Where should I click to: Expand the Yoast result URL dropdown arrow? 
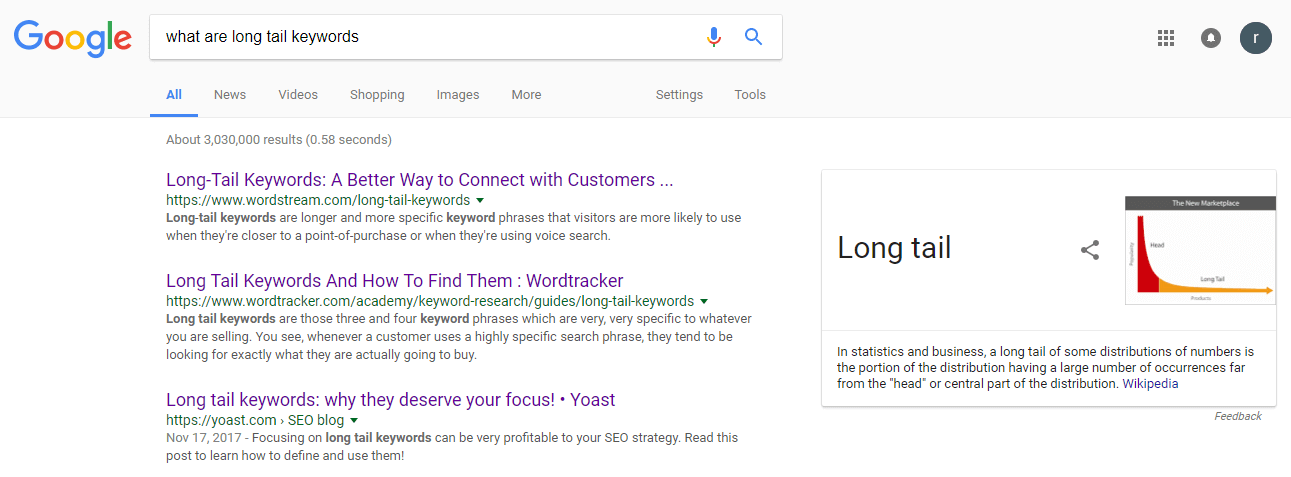pyautogui.click(x=354, y=420)
